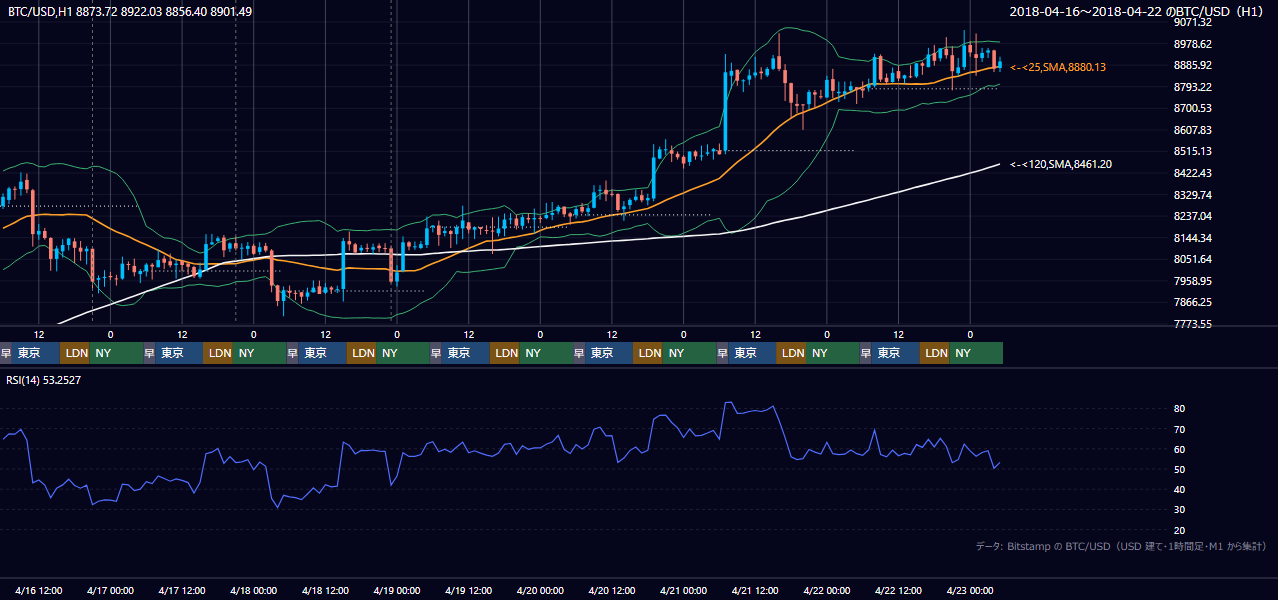Image resolution: width=1278 pixels, height=600 pixels.
Task: Select the 4/23 00:00 time axis label
Action: pos(970,590)
